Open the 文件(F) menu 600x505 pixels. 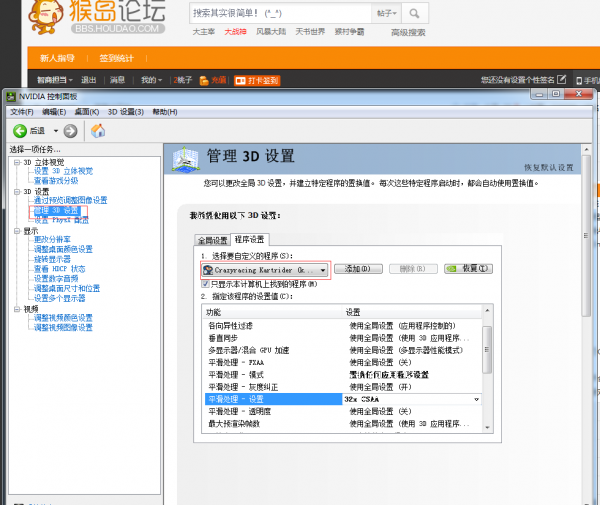point(22,112)
